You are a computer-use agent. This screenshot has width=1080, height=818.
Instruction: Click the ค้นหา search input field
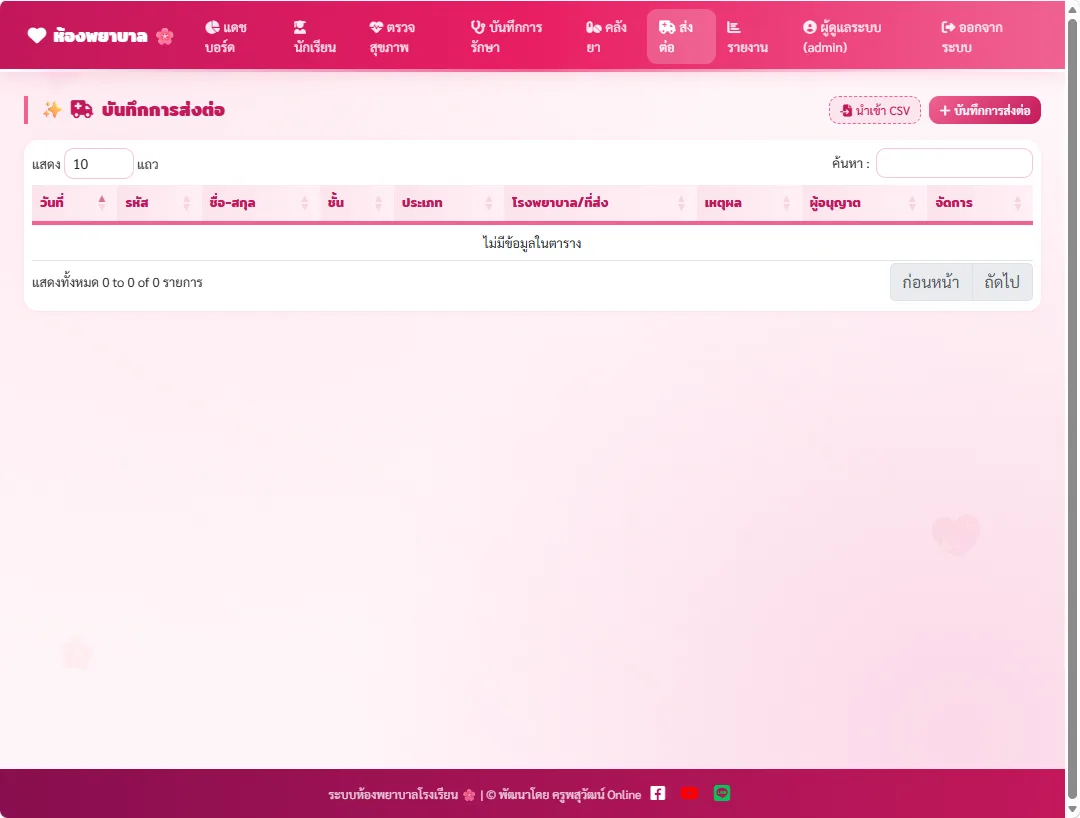(954, 163)
